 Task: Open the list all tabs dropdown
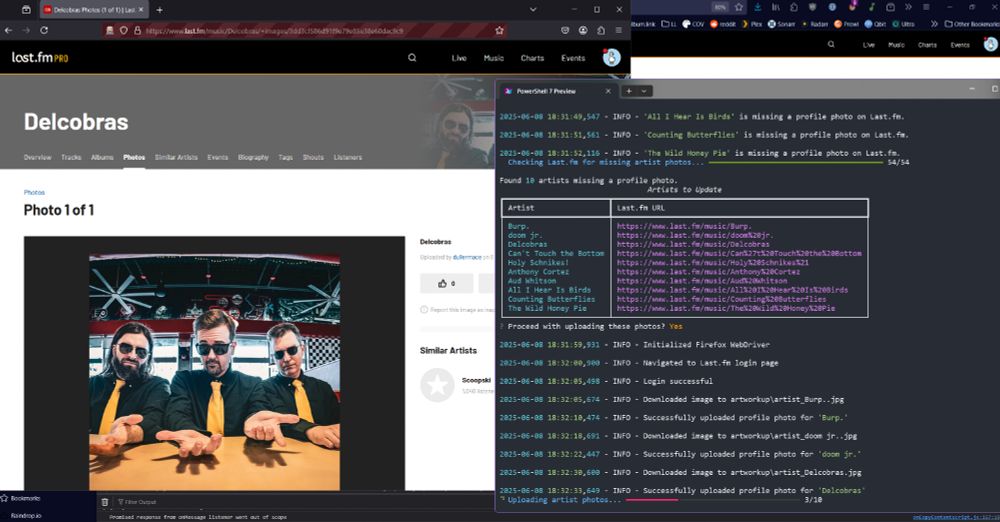pos(533,10)
